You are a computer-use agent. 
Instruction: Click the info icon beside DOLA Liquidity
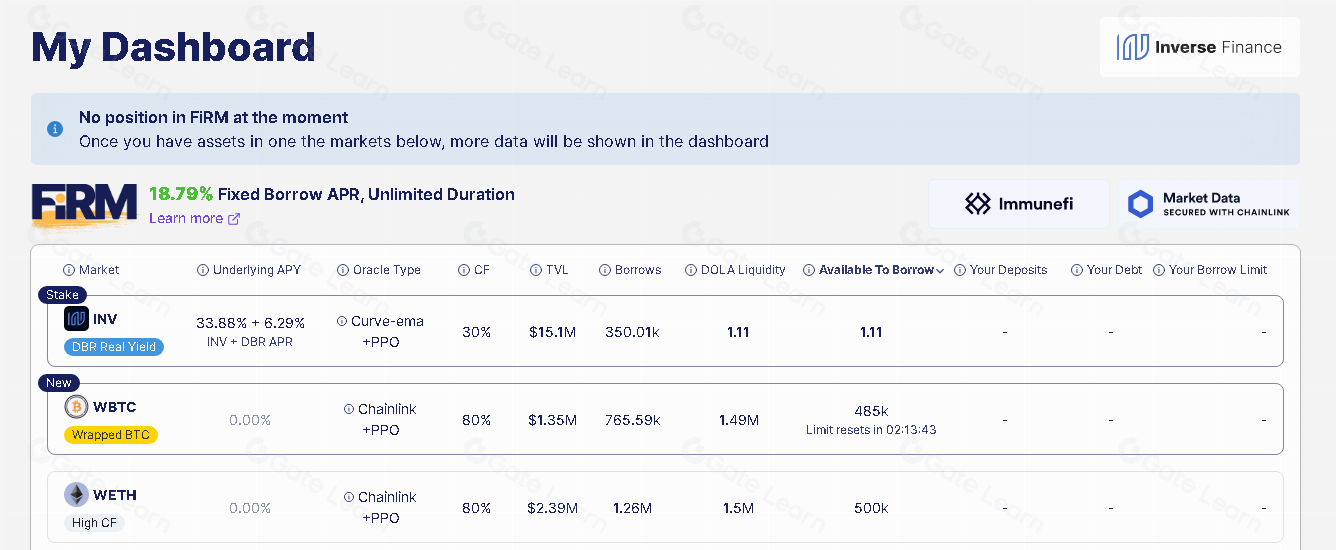(x=691, y=270)
